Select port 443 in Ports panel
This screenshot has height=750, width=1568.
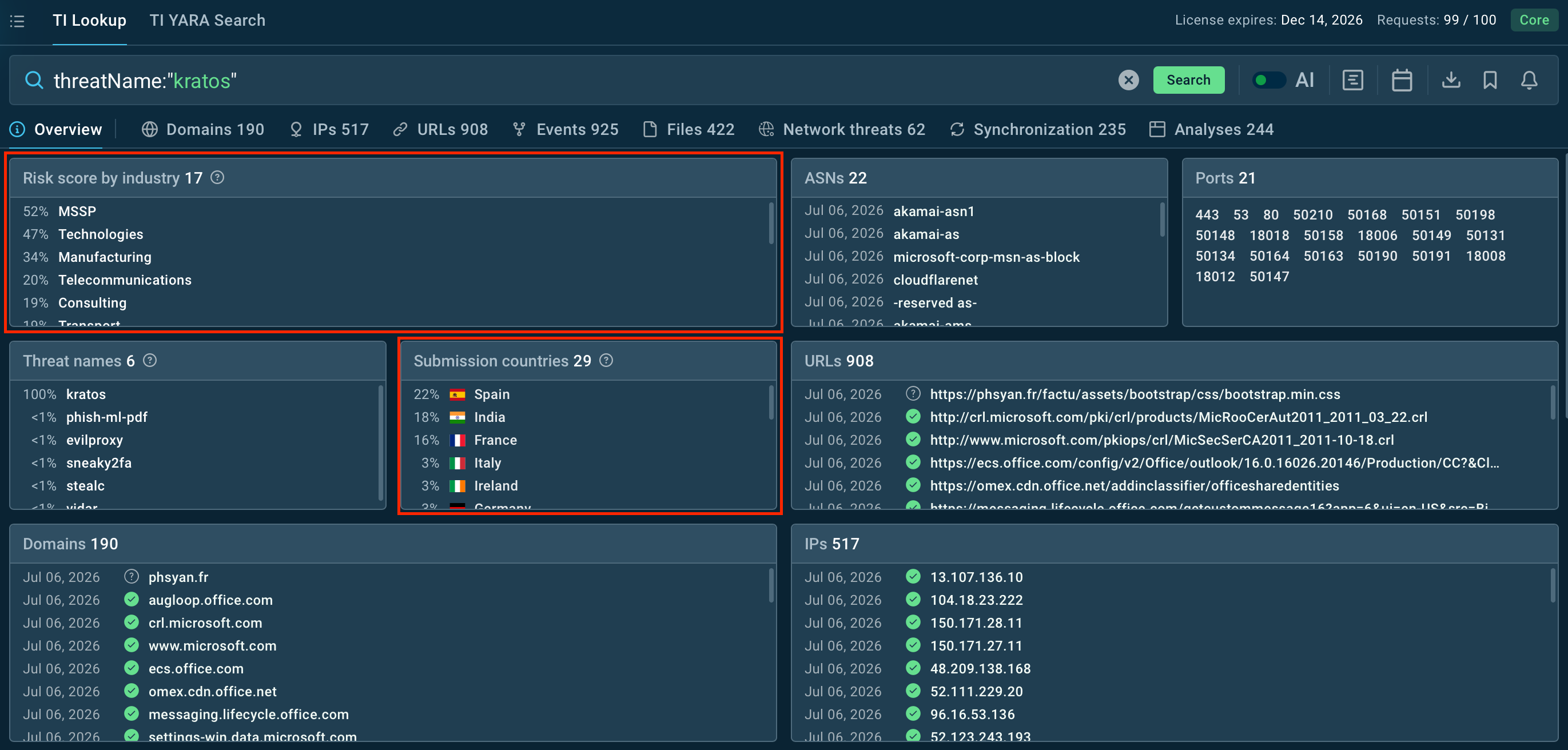pyautogui.click(x=1207, y=215)
